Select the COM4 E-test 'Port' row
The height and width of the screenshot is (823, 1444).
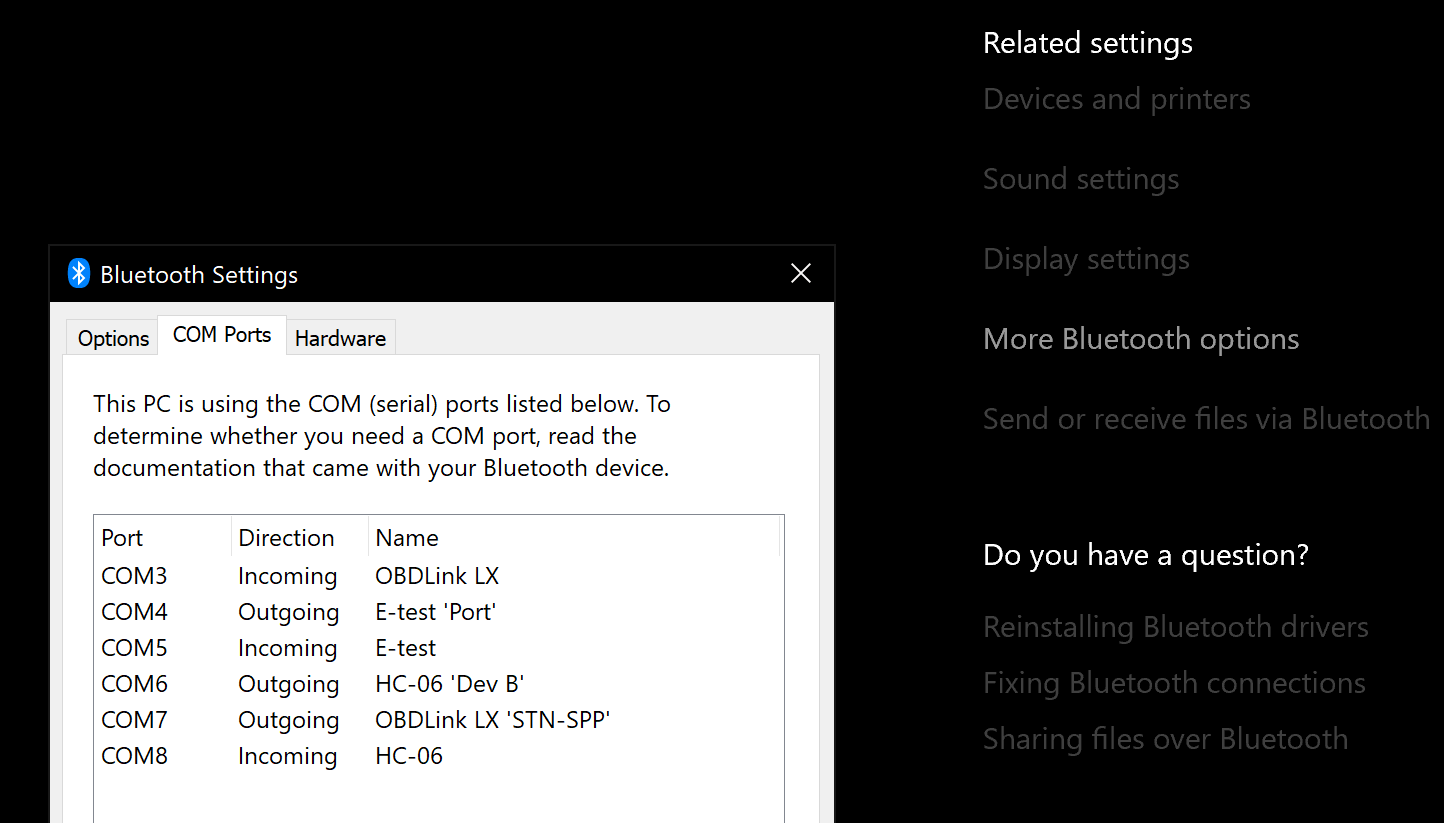click(438, 612)
